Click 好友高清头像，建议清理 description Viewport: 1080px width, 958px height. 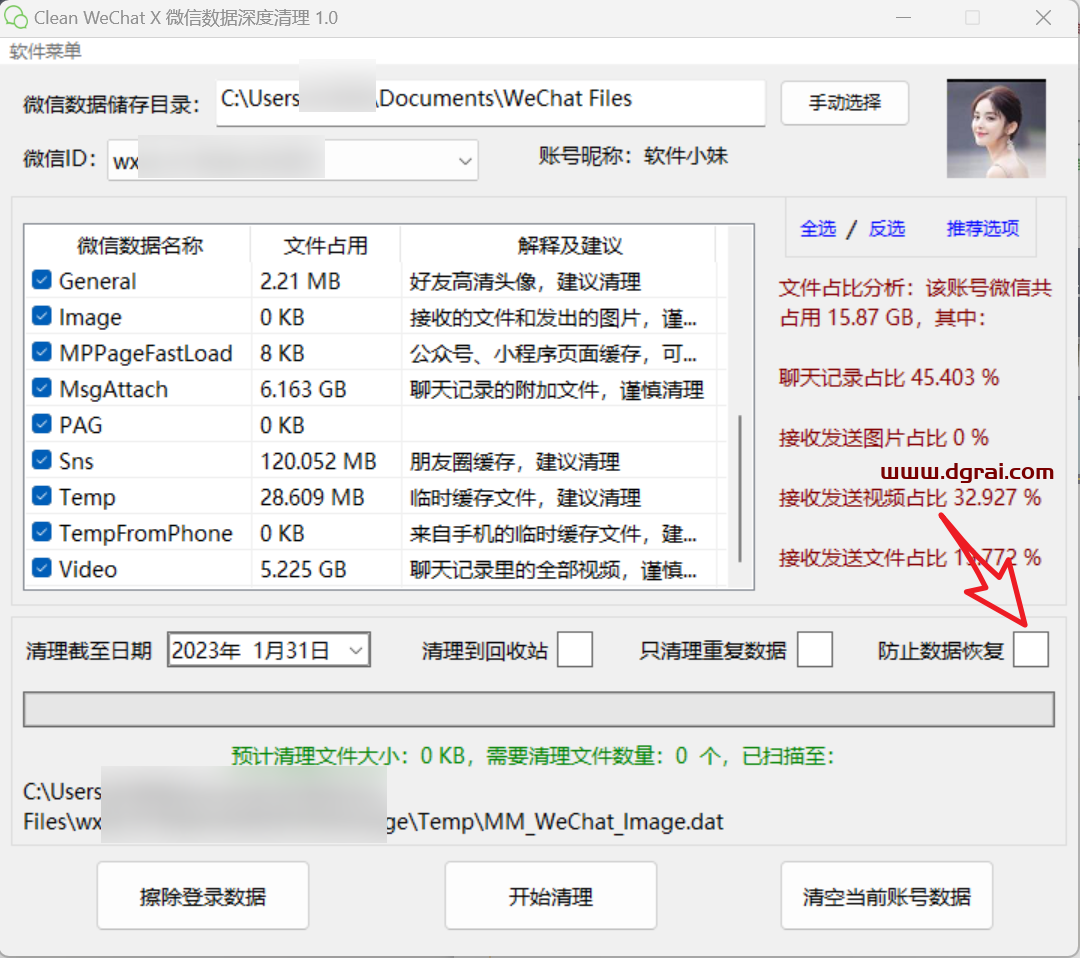525,282
